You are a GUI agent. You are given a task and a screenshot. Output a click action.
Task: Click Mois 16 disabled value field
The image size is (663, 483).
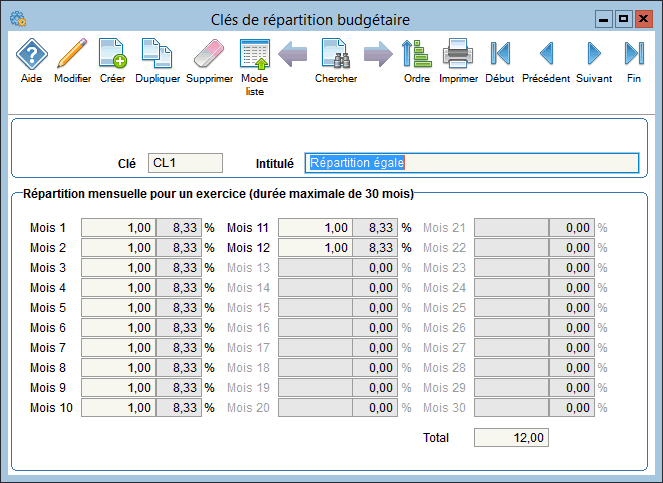(x=315, y=328)
